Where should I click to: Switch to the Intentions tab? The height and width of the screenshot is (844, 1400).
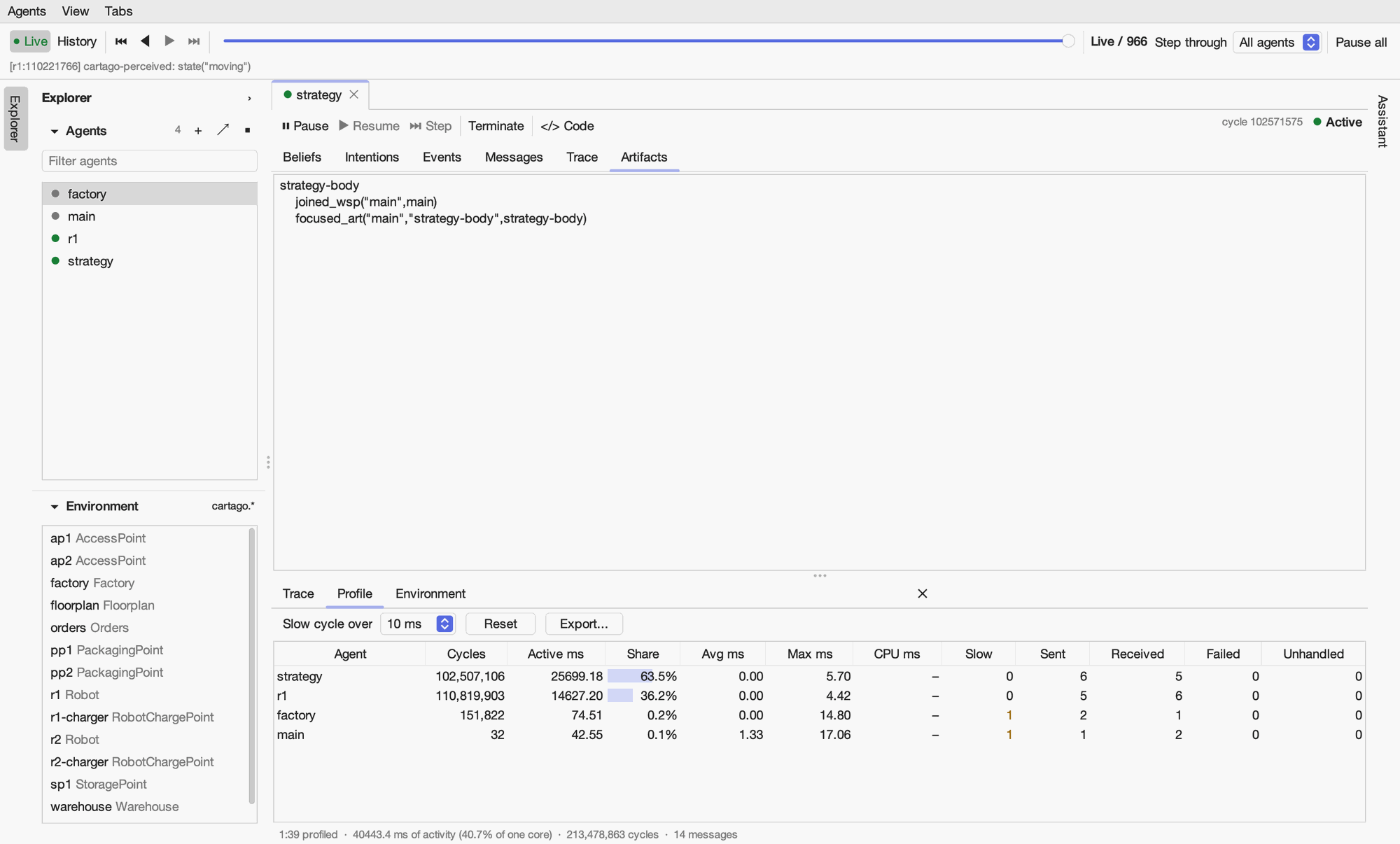click(372, 157)
